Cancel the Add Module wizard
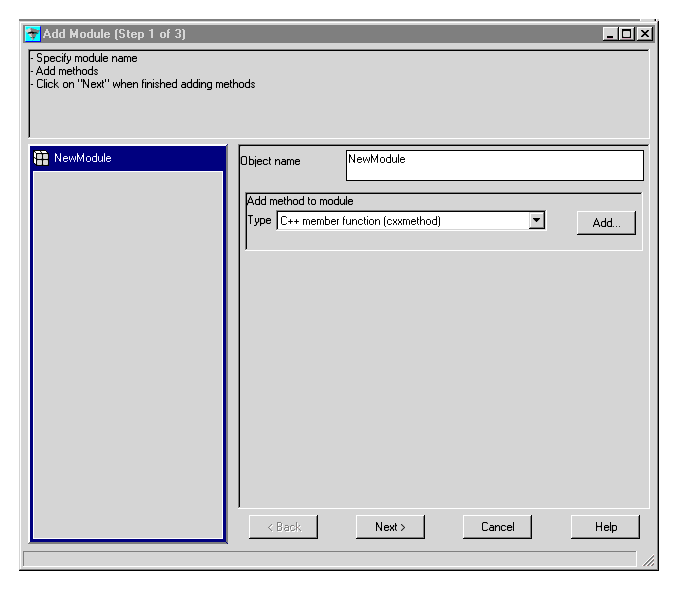 (497, 527)
